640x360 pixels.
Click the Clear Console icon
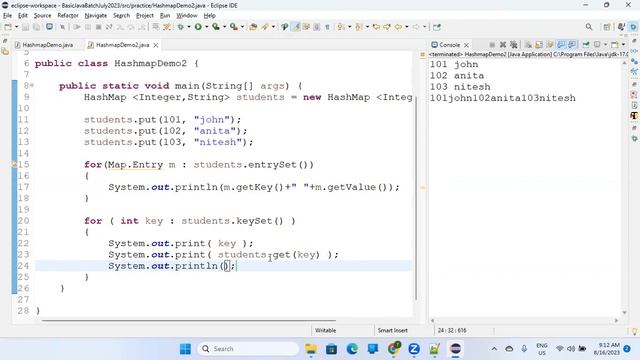(x=528, y=44)
